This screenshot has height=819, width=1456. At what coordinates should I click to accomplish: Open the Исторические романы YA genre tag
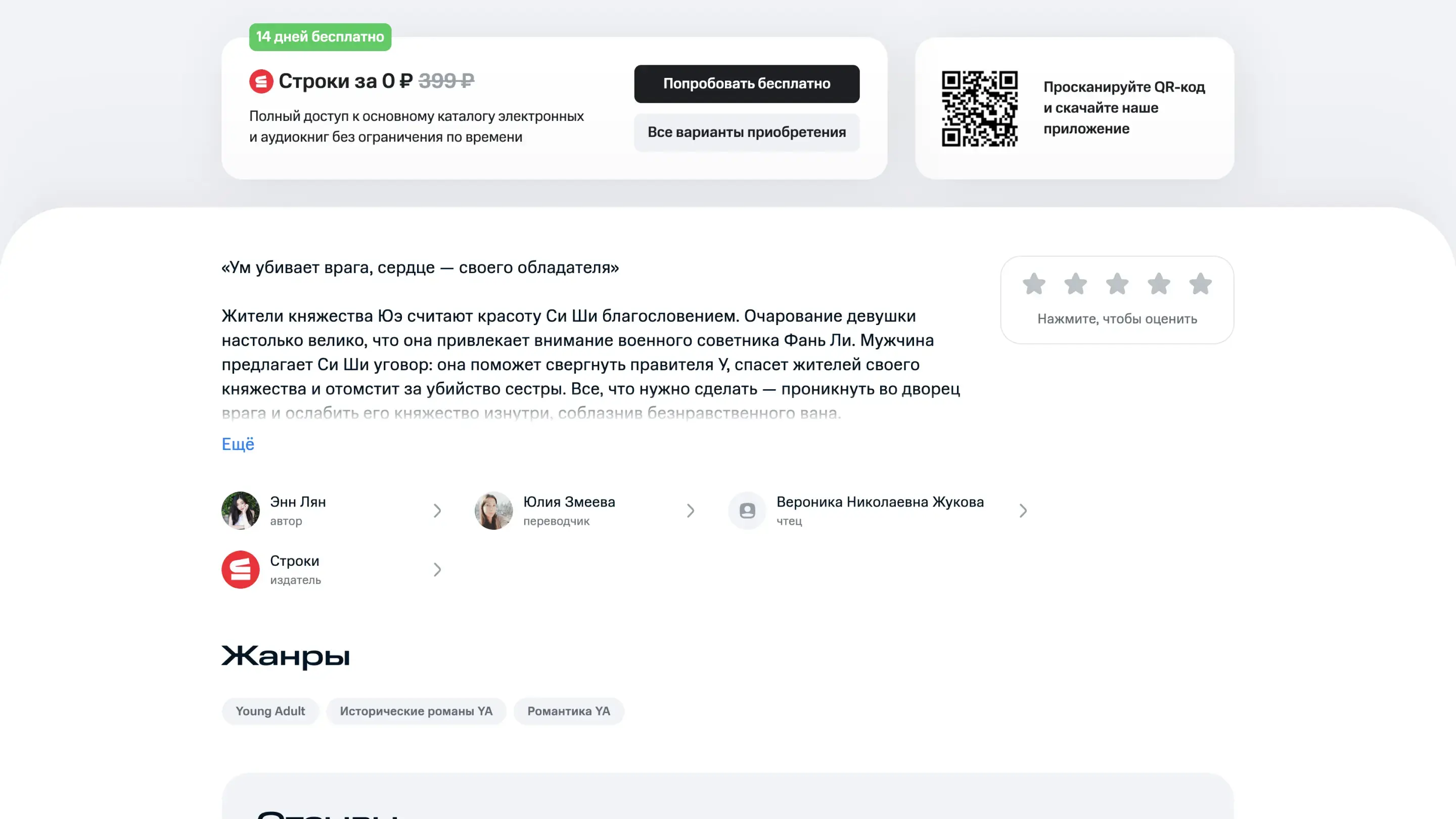[416, 711]
